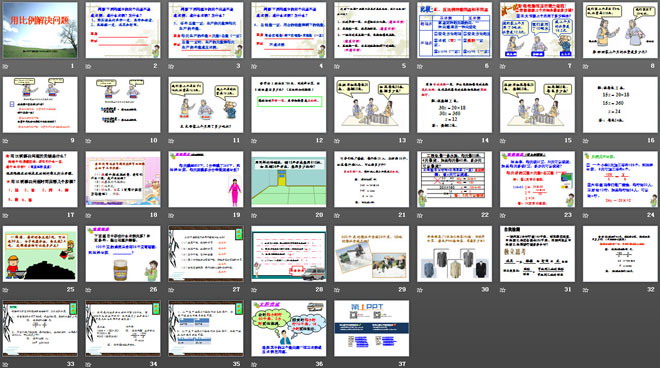The image size is (660, 368).
Task: Click the star icon beneath slide 32
Action: click(x=585, y=290)
